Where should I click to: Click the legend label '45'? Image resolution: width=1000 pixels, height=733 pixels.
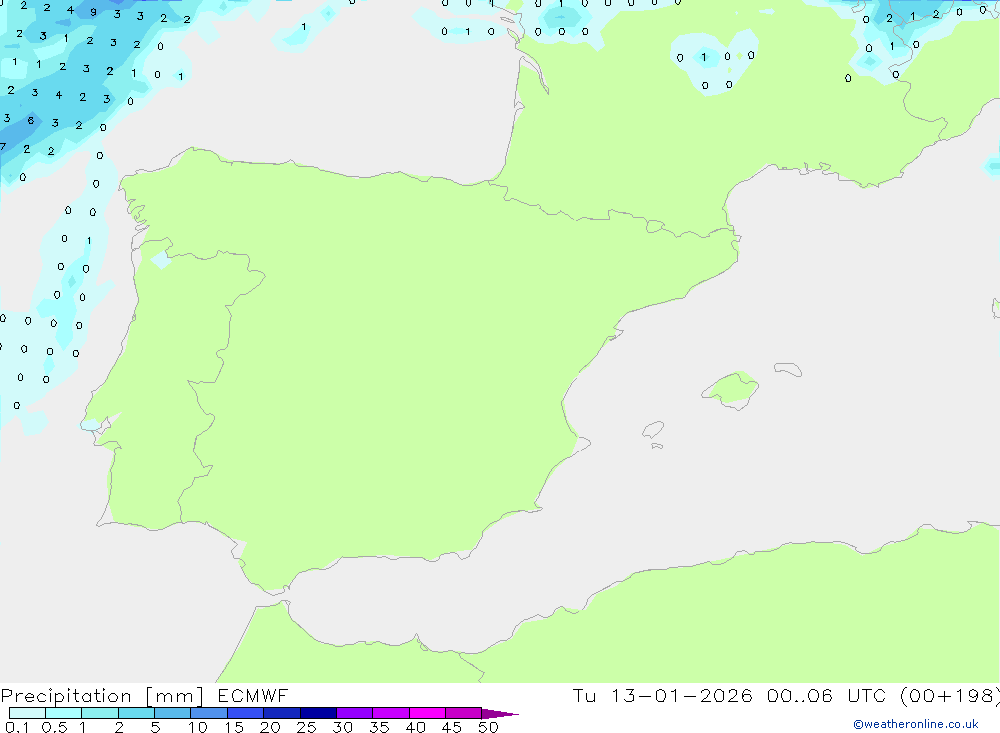(452, 727)
